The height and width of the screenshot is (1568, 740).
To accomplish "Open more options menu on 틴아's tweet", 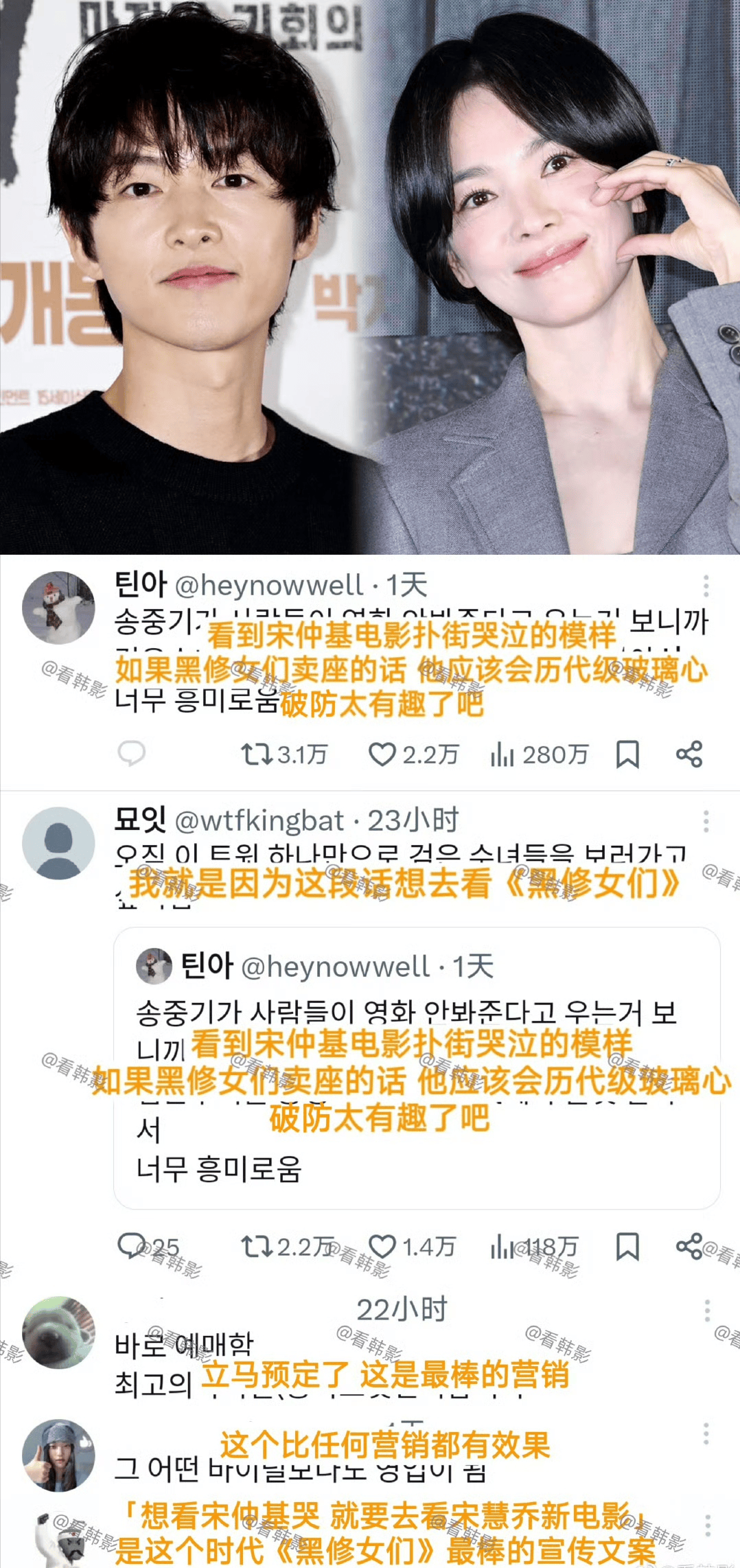I will tap(706, 586).
